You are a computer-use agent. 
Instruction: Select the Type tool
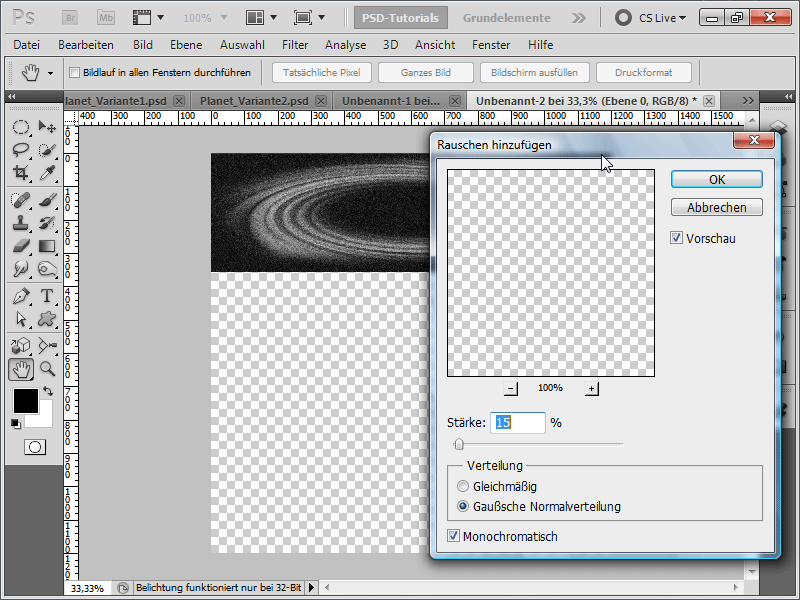[47, 295]
